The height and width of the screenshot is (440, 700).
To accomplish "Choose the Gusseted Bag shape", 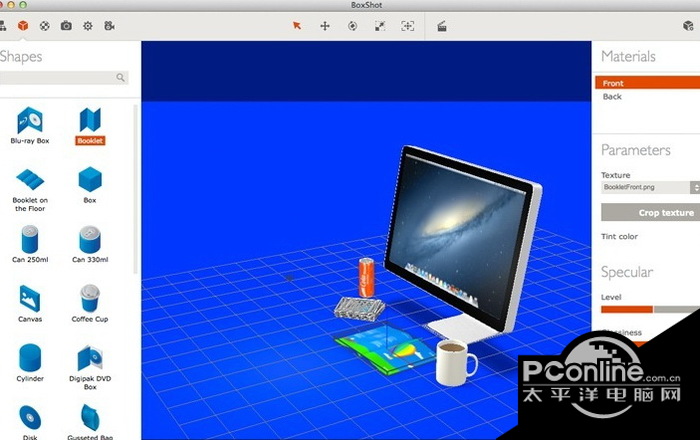I will 90,422.
